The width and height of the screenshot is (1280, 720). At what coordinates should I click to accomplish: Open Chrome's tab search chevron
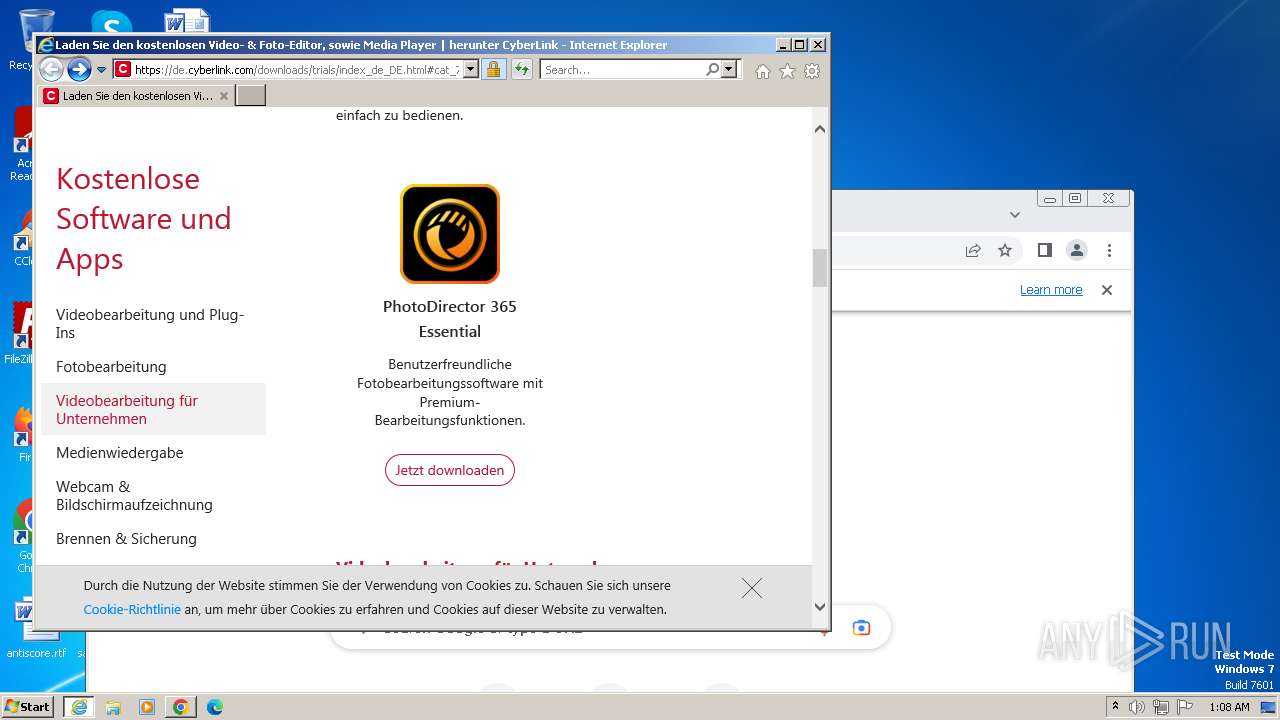click(1015, 214)
